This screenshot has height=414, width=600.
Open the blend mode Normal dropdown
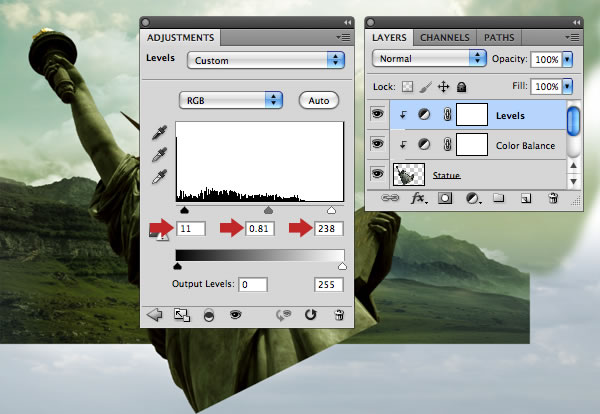[429, 59]
